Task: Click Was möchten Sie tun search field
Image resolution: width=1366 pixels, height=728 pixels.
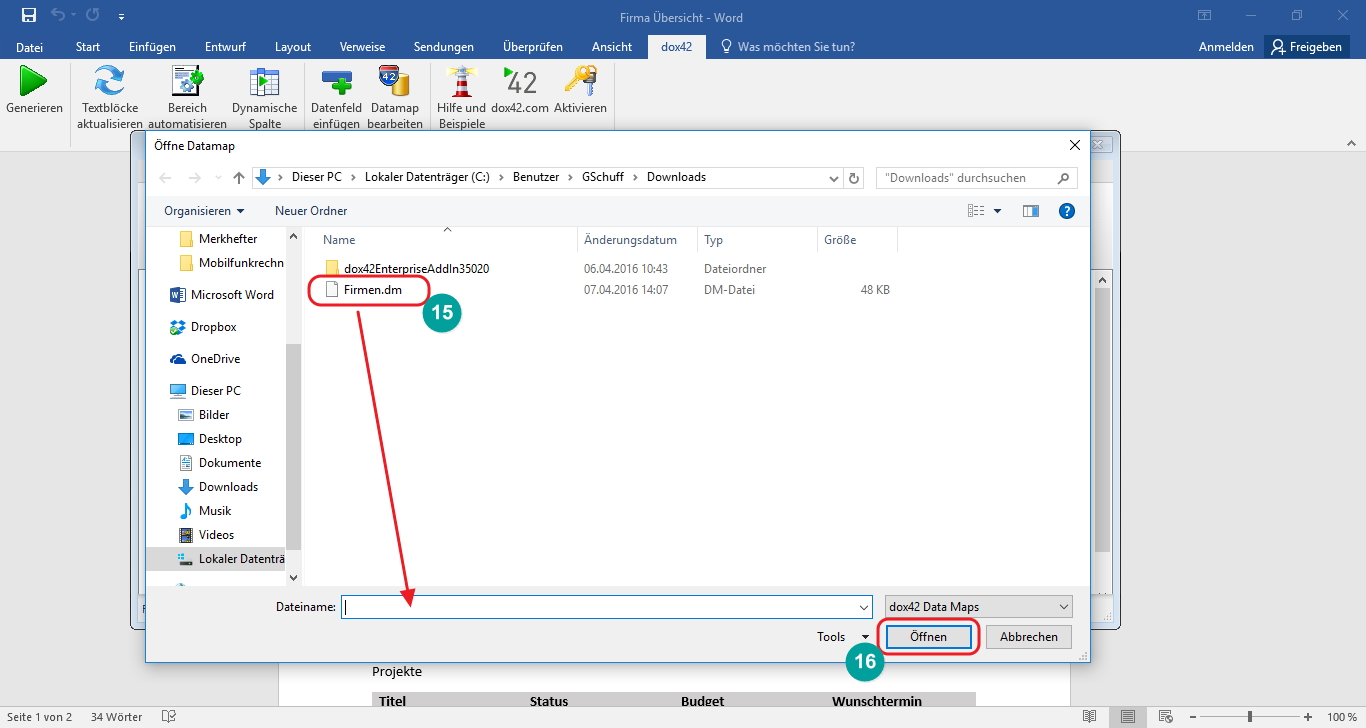Action: (x=788, y=47)
